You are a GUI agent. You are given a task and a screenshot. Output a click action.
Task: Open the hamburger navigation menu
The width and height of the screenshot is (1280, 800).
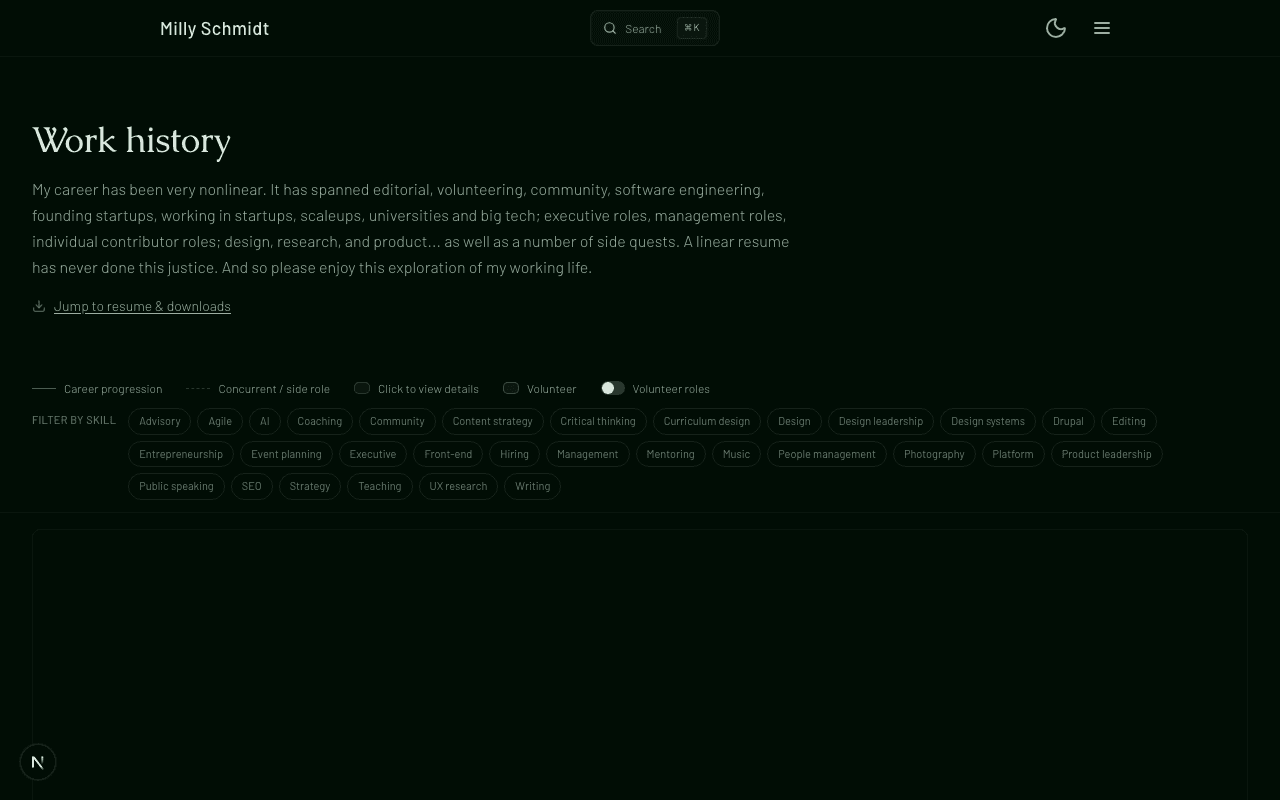[x=1102, y=28]
